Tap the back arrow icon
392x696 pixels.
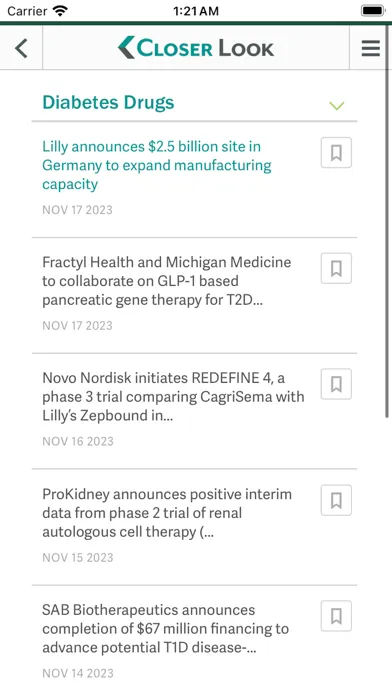point(21,48)
